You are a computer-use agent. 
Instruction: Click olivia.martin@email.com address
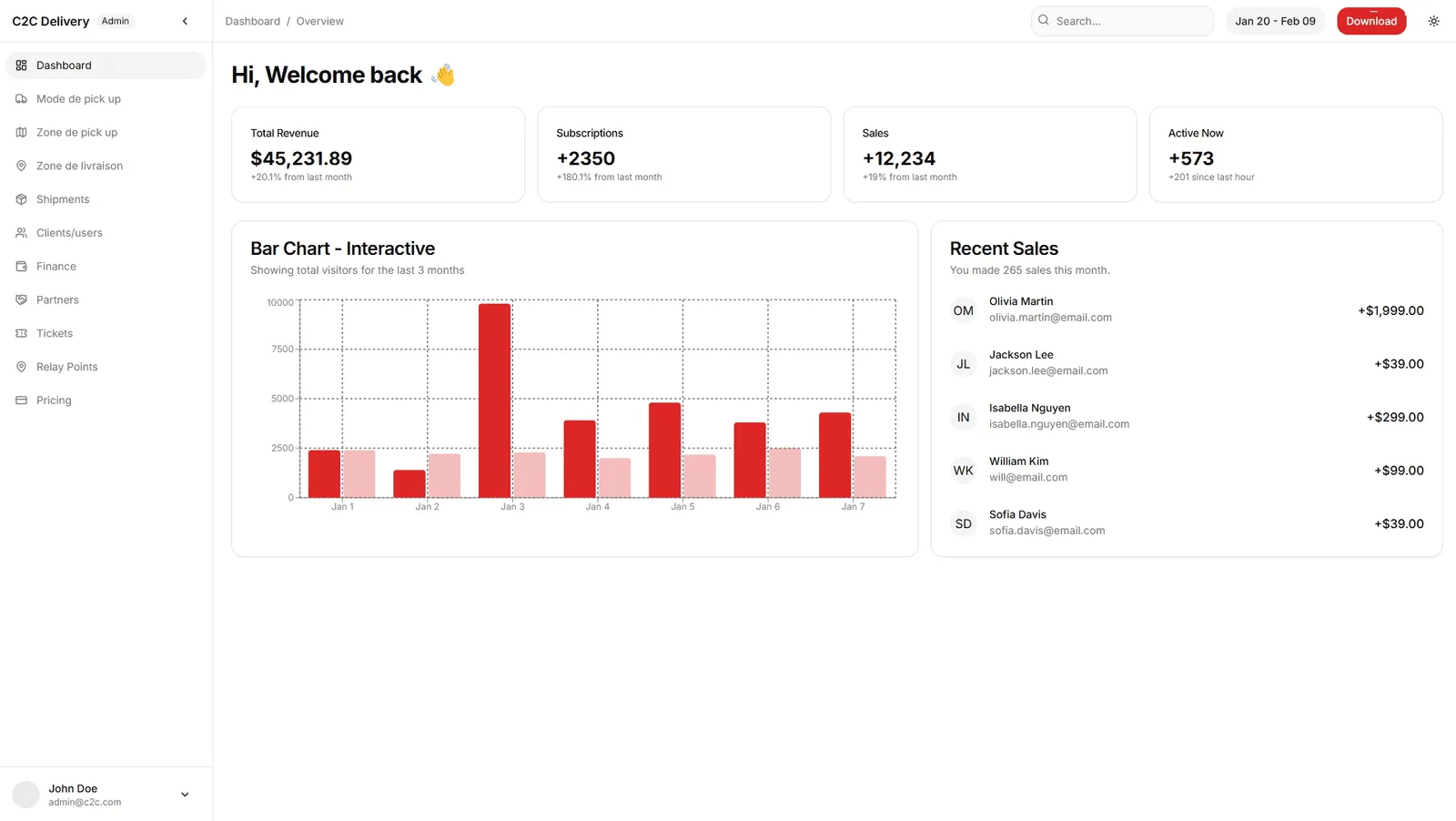pyautogui.click(x=1050, y=318)
